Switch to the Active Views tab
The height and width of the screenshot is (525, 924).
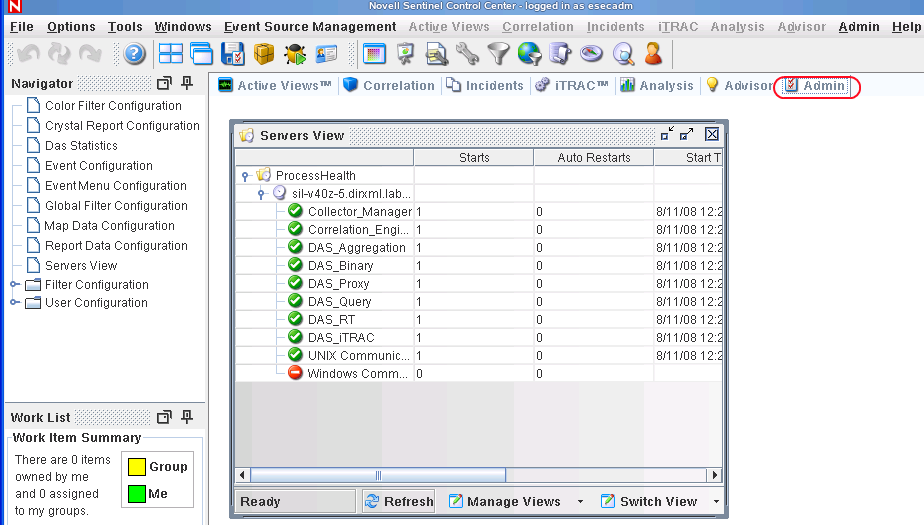coord(275,85)
